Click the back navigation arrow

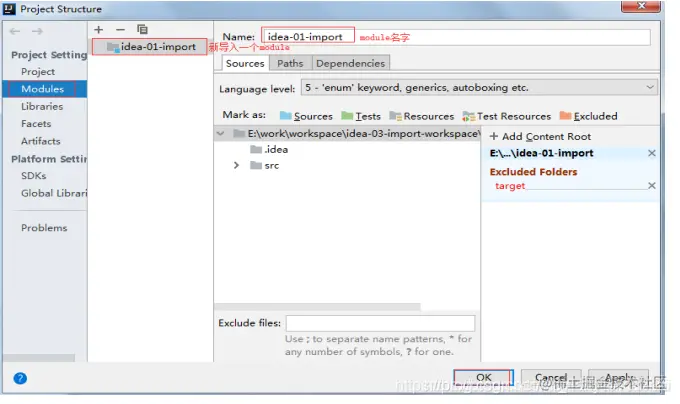coord(15,31)
